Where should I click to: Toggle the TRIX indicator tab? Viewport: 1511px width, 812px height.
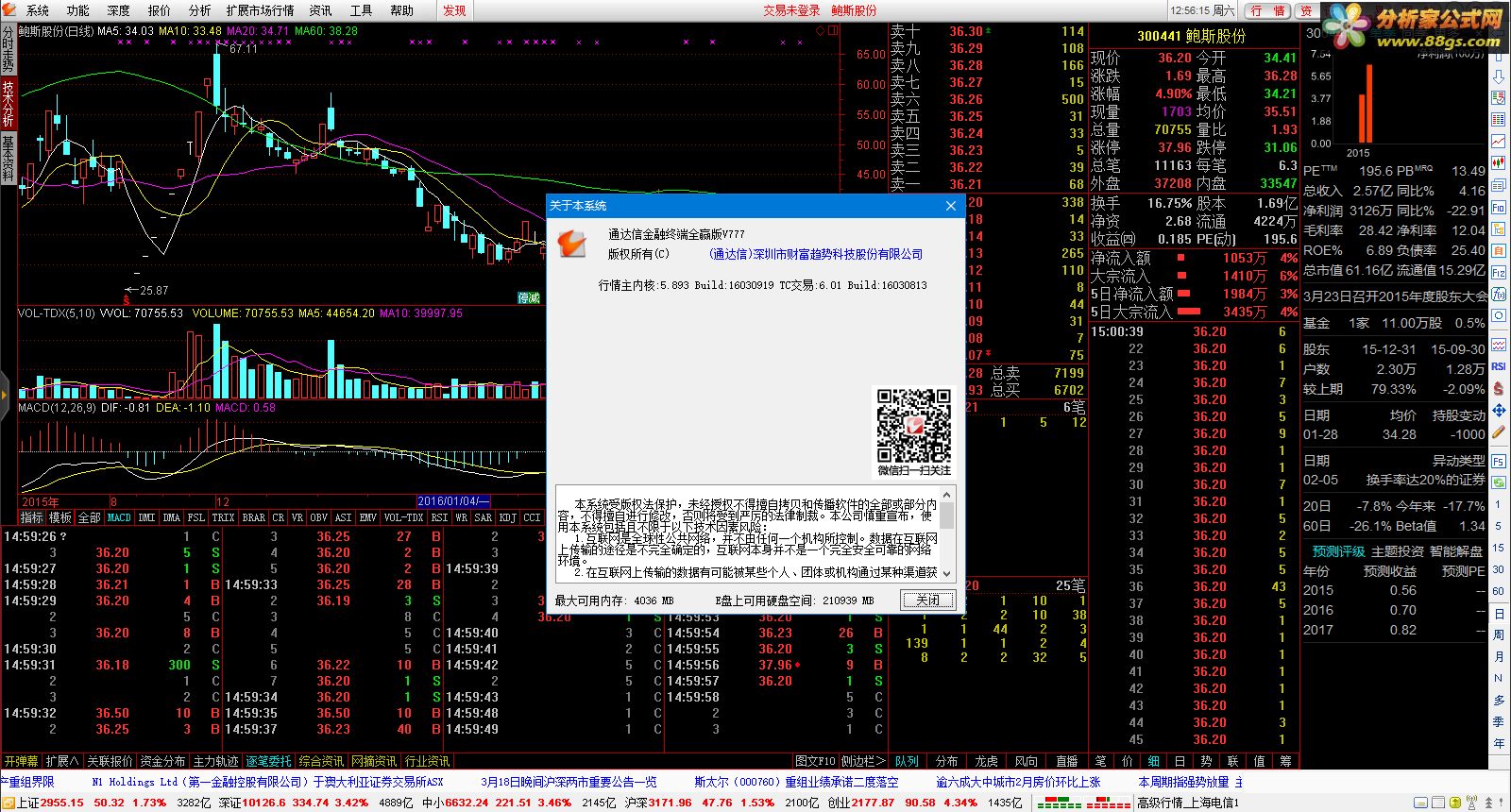pyautogui.click(x=224, y=517)
